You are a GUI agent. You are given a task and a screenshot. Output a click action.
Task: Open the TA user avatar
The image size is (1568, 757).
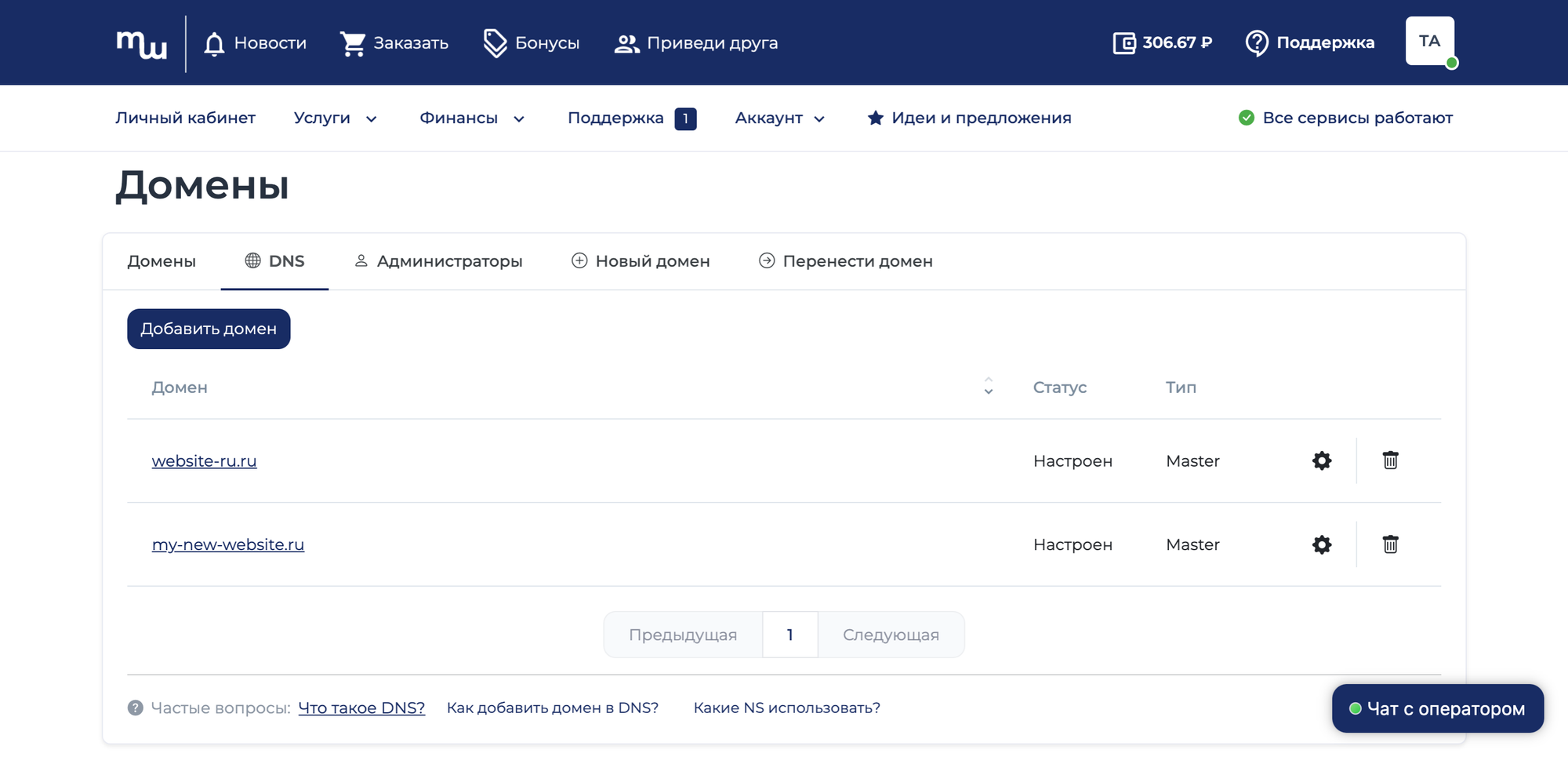pyautogui.click(x=1429, y=41)
